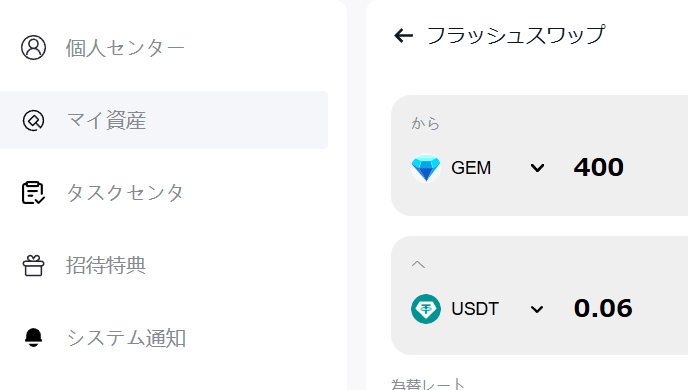
Task: Click the 招待特典 gift box icon
Action: point(33,265)
